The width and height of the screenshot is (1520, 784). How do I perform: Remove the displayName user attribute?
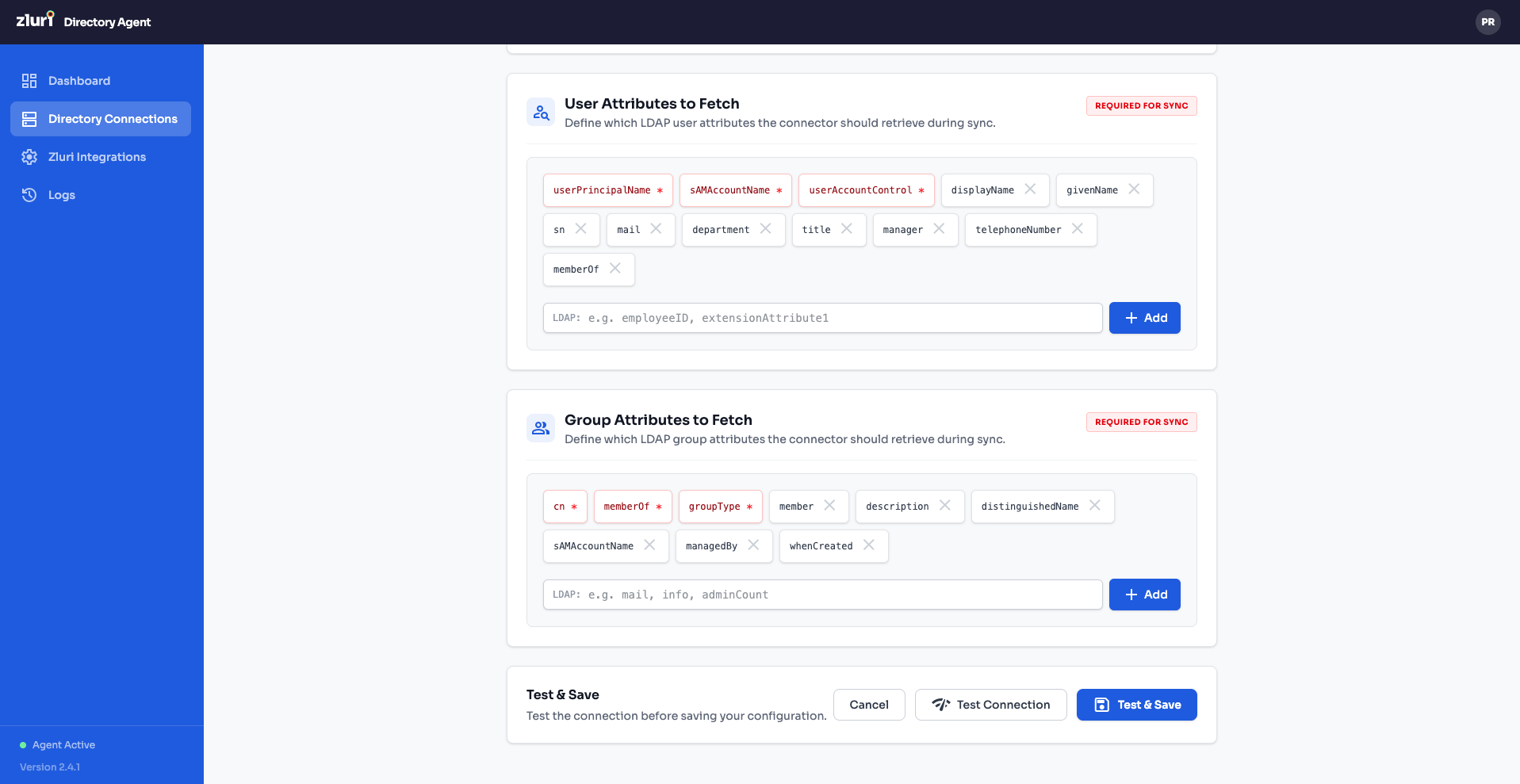(x=1030, y=189)
